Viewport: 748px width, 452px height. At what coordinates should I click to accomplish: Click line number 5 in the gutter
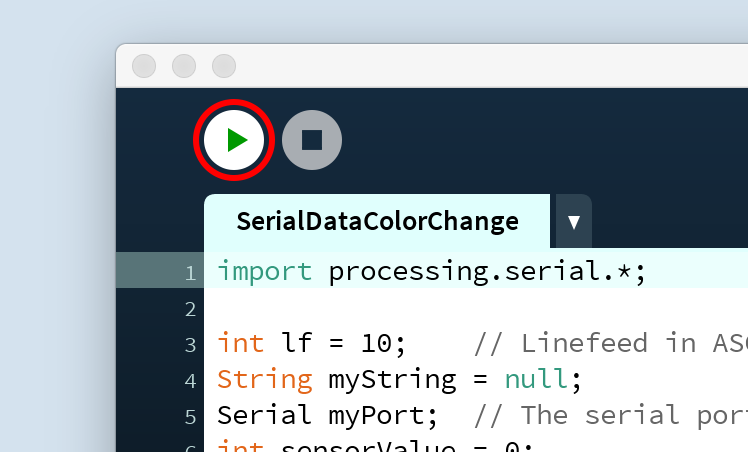pos(191,417)
